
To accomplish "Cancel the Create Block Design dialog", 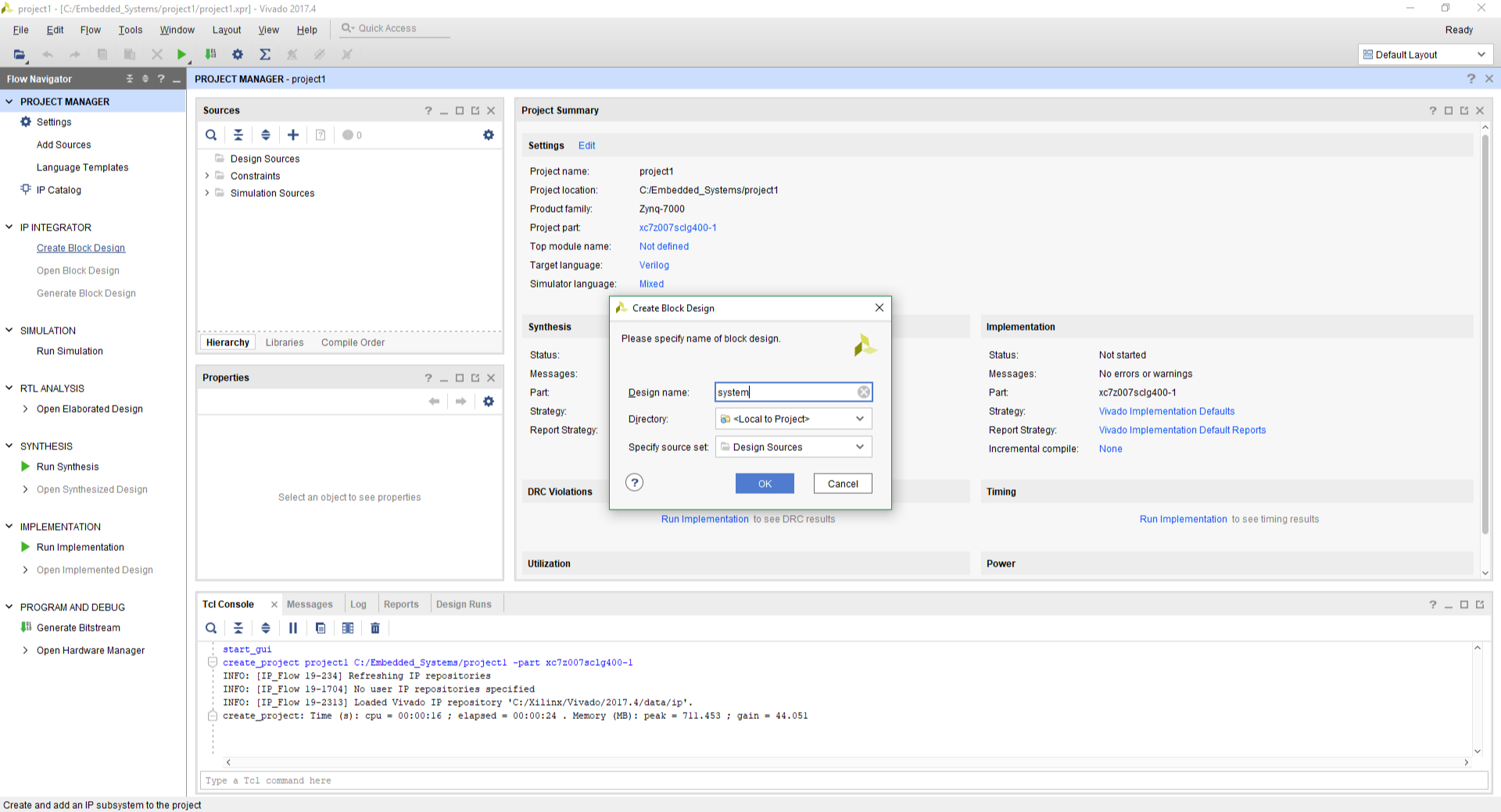I will pos(843,484).
